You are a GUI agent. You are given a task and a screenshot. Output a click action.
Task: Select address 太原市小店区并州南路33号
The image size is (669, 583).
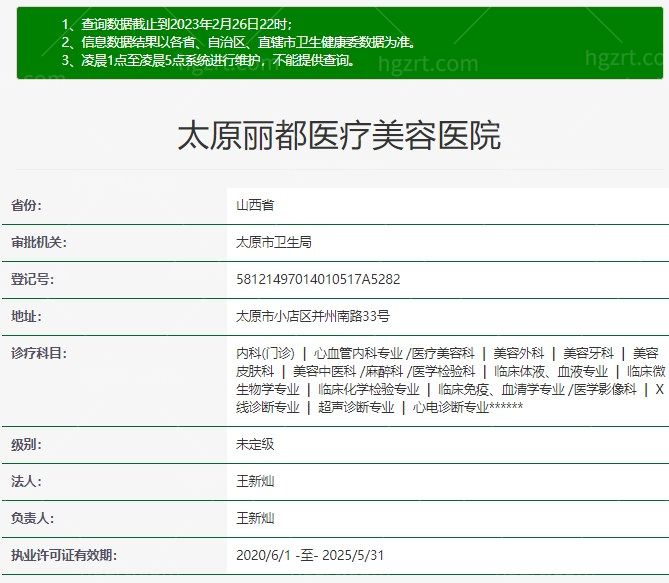tap(313, 316)
